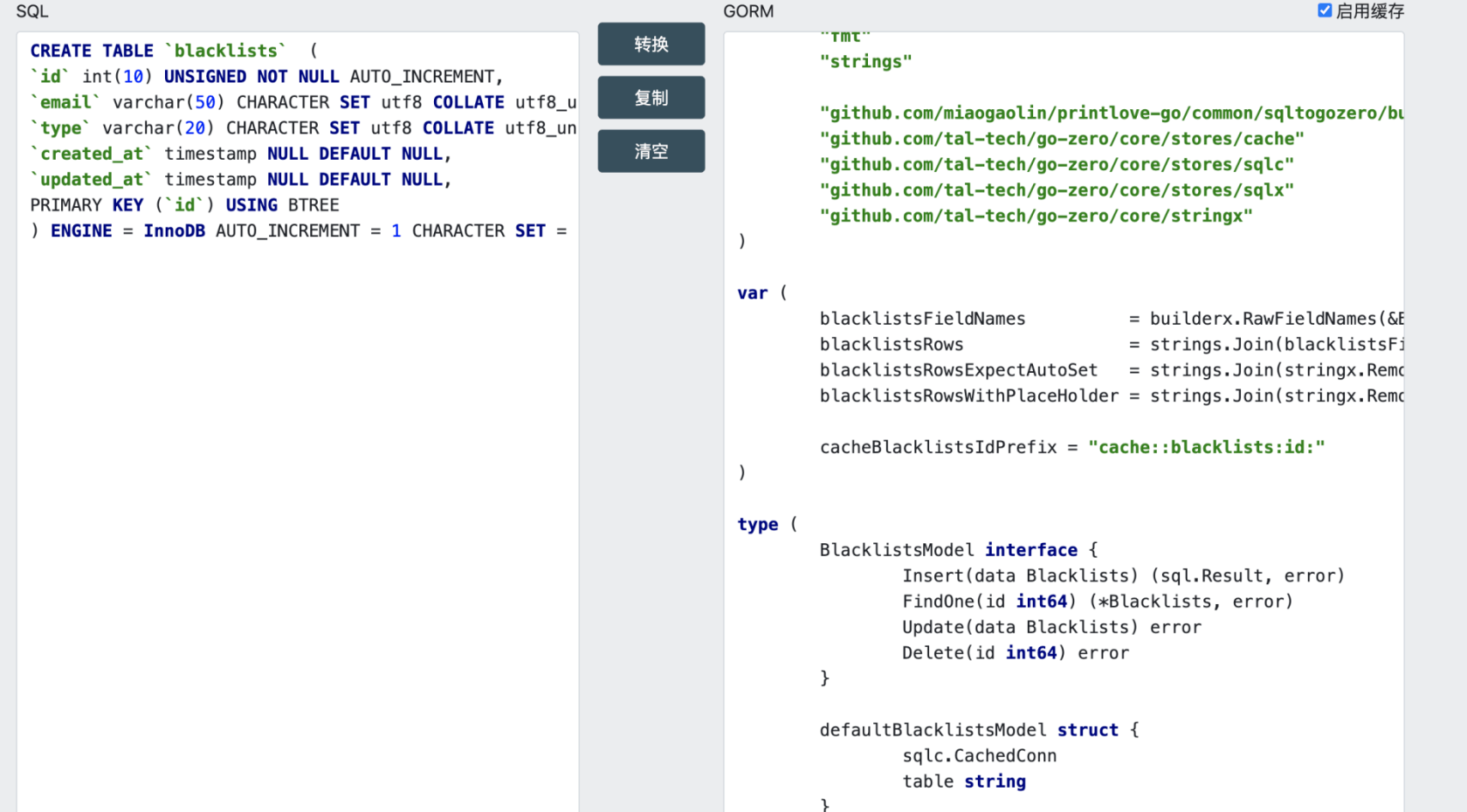
Task: Click the "strings" import in GORM output
Action: click(x=865, y=62)
